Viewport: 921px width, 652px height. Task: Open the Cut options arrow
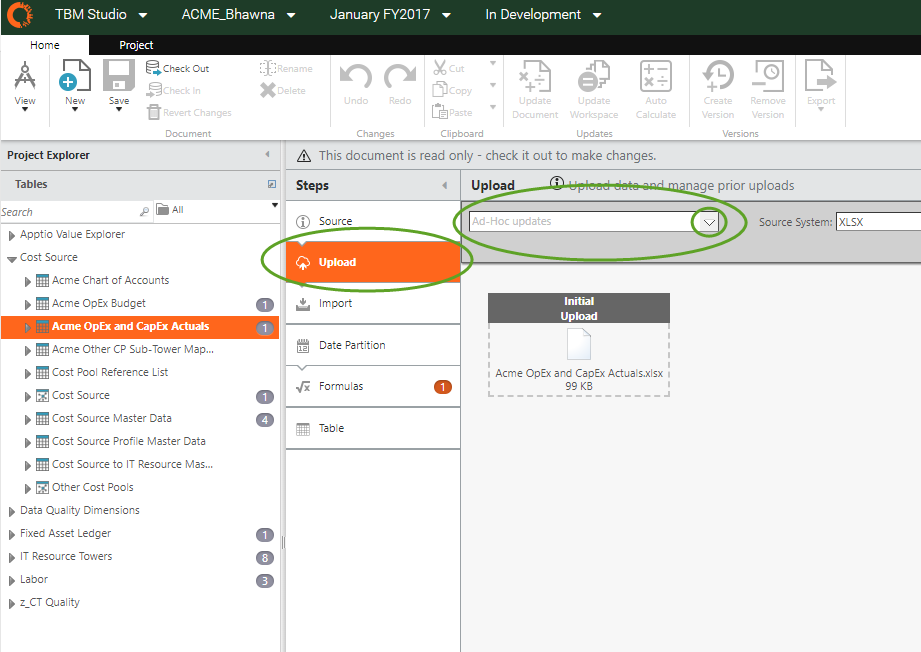point(493,63)
